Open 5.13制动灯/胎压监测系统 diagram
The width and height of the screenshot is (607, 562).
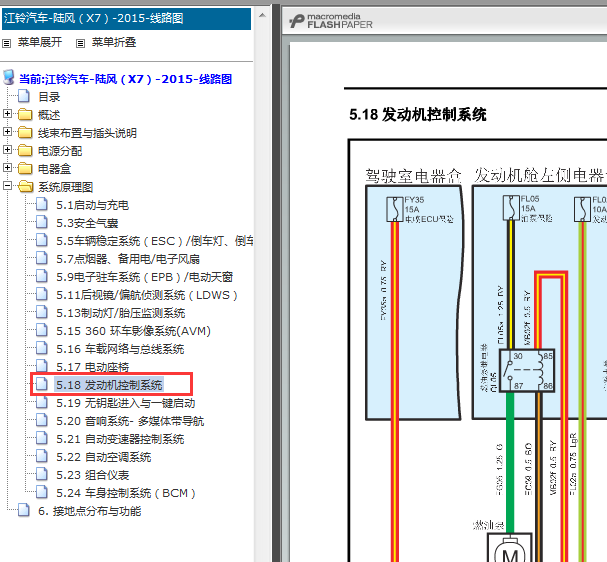coord(121,313)
